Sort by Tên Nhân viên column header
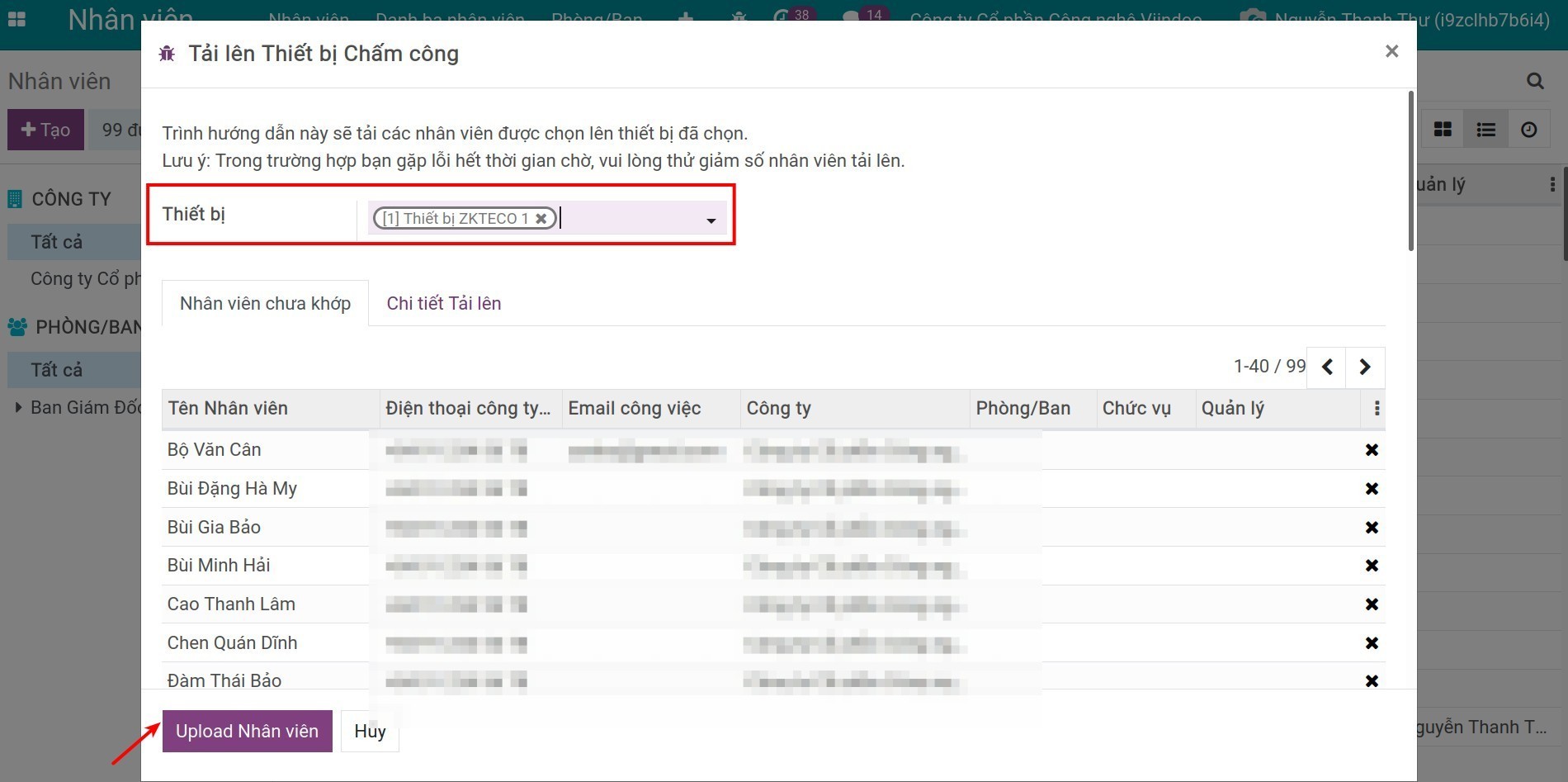Screen dimensions: 1568x782 228,409
